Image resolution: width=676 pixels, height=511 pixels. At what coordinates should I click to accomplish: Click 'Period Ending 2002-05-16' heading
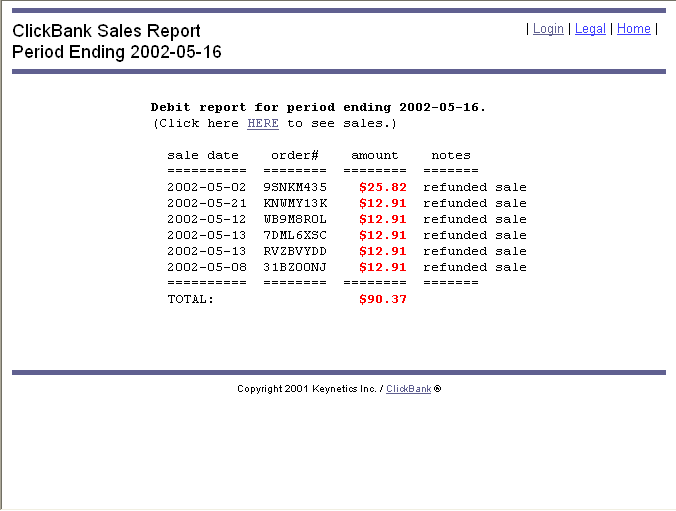[x=117, y=52]
